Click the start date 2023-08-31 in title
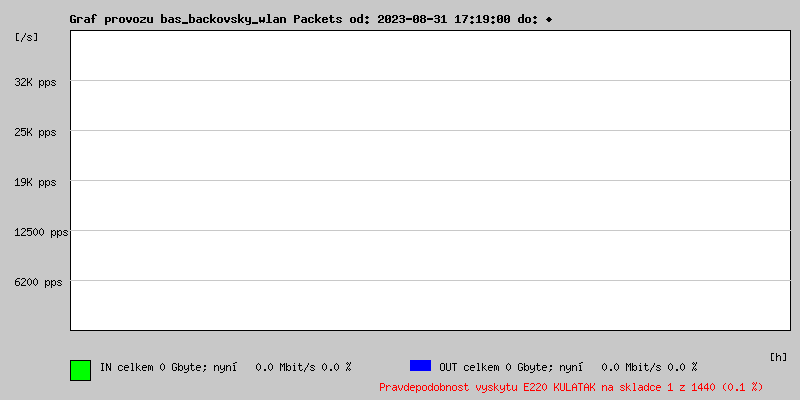 412,19
